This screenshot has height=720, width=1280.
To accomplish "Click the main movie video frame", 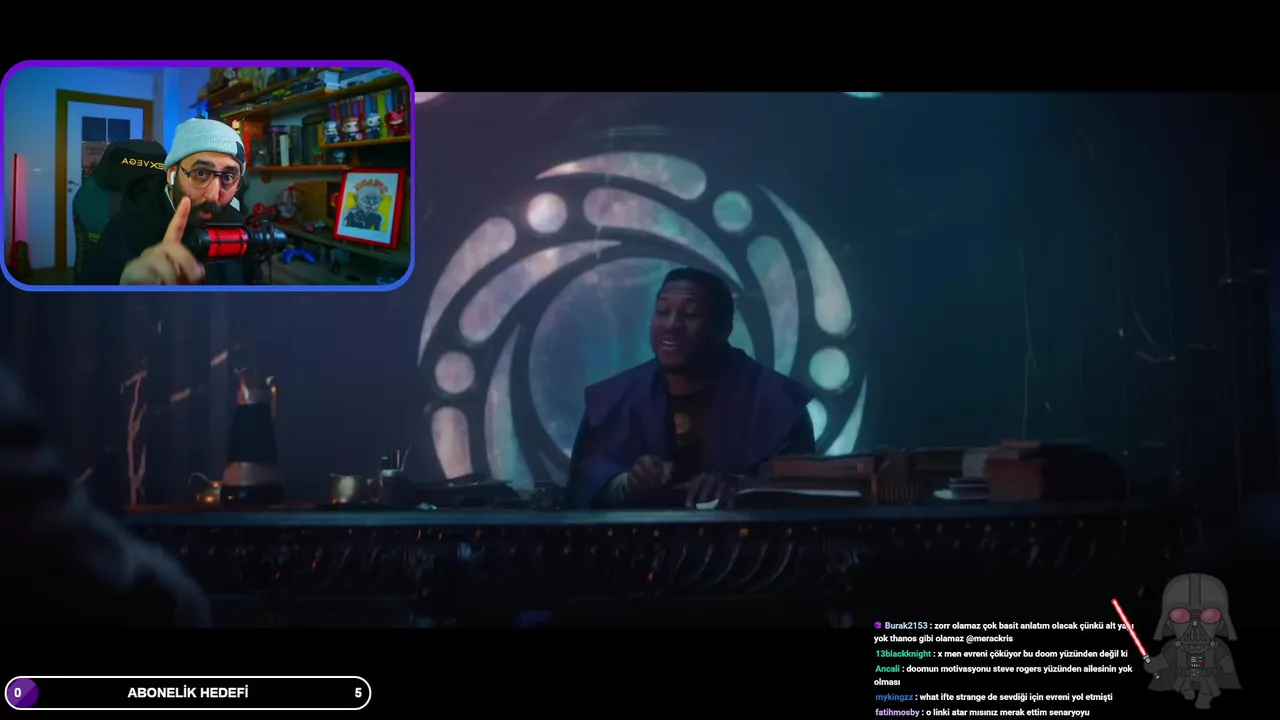I will click(640, 360).
